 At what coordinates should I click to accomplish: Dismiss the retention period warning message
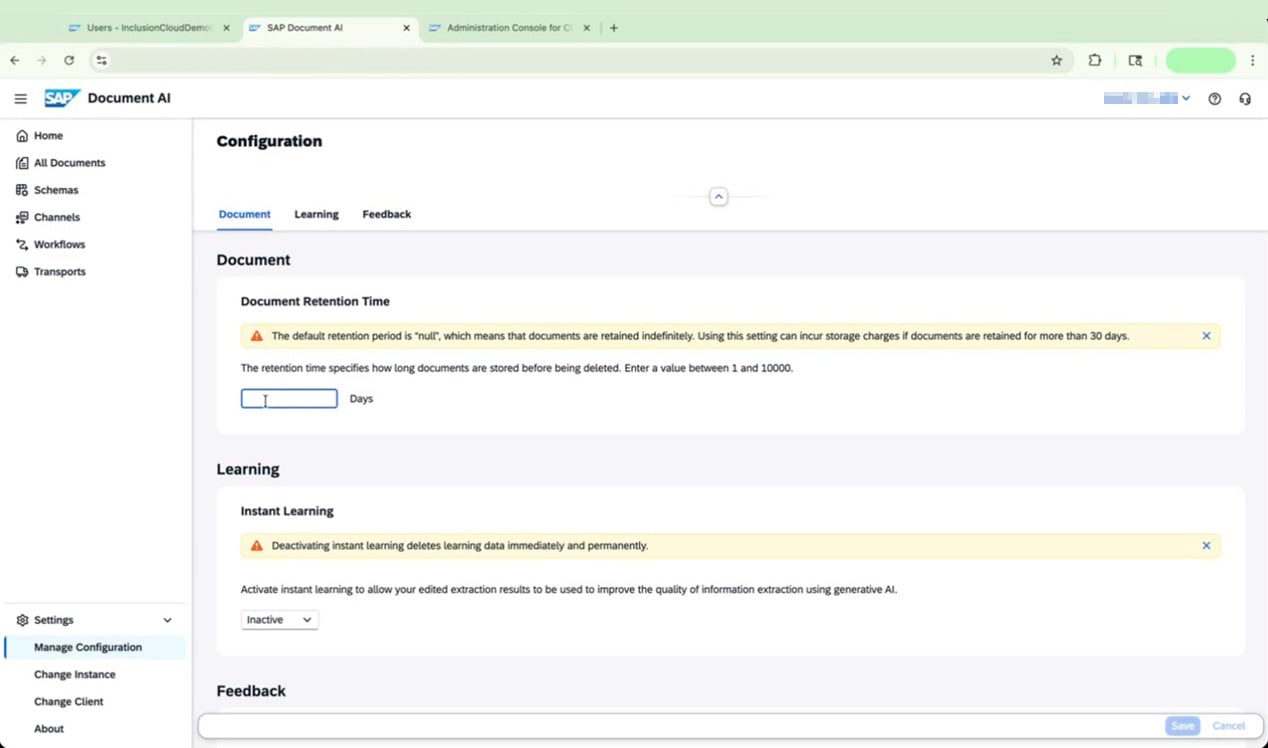point(1206,336)
